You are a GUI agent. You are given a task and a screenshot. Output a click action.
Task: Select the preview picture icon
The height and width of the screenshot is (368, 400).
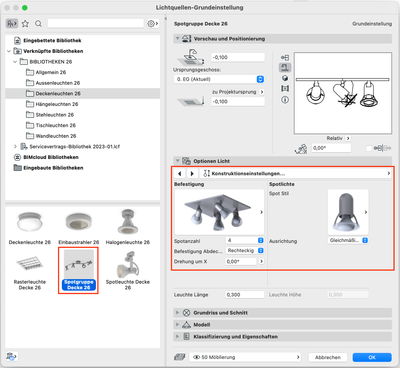[285, 89]
